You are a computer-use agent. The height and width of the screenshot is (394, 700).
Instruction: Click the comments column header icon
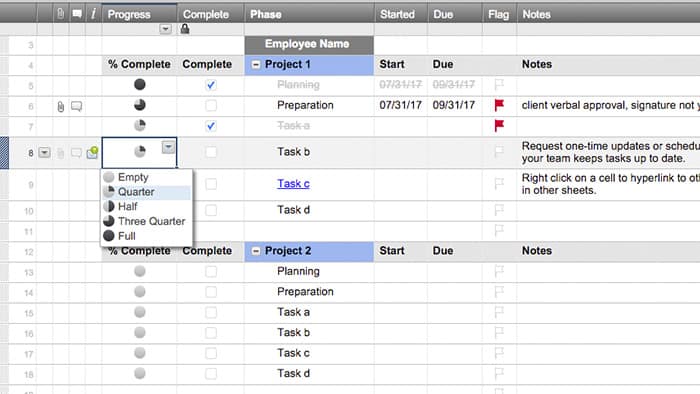point(77,14)
